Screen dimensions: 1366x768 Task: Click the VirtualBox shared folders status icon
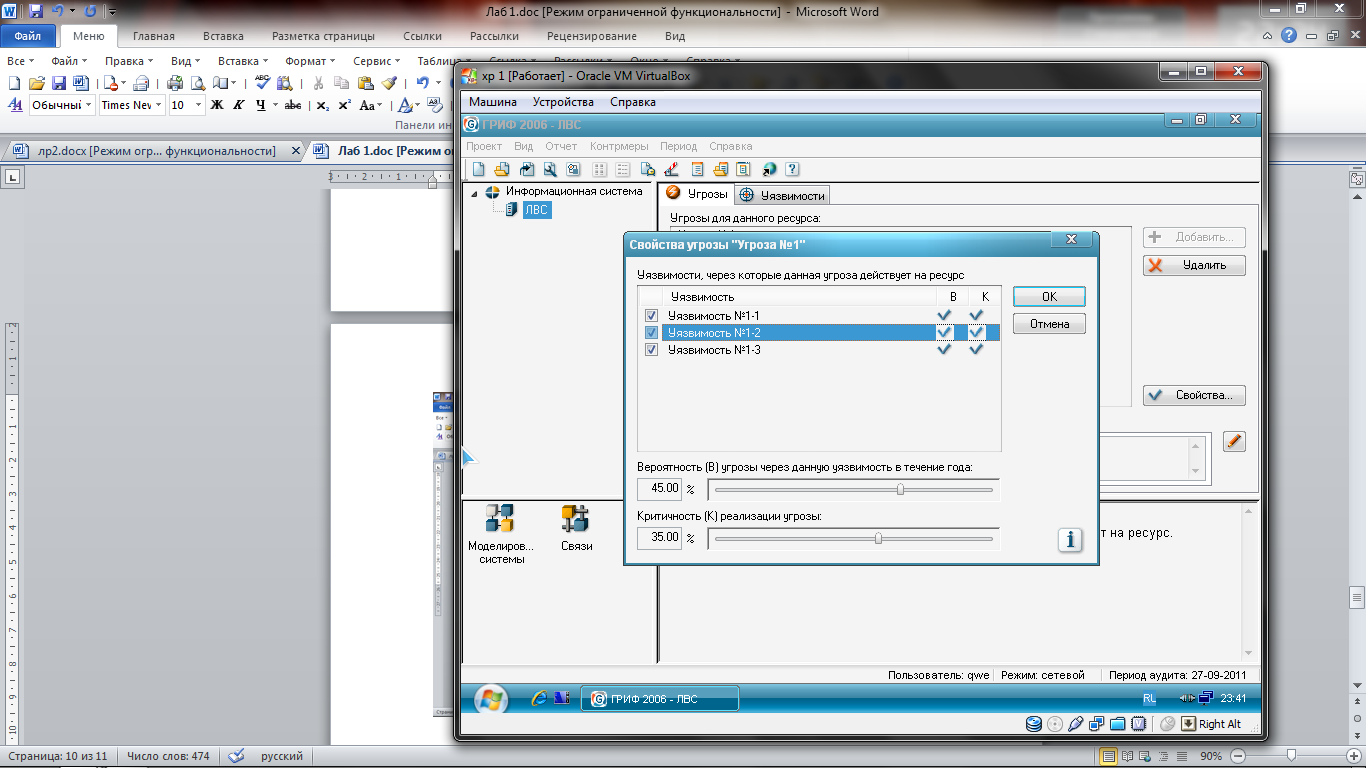click(1117, 724)
